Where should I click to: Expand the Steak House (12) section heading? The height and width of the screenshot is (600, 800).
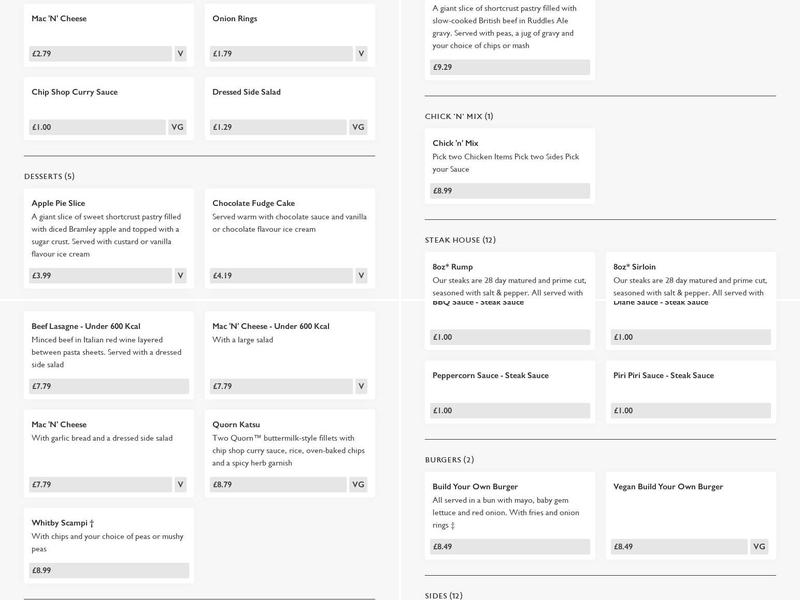pos(460,240)
